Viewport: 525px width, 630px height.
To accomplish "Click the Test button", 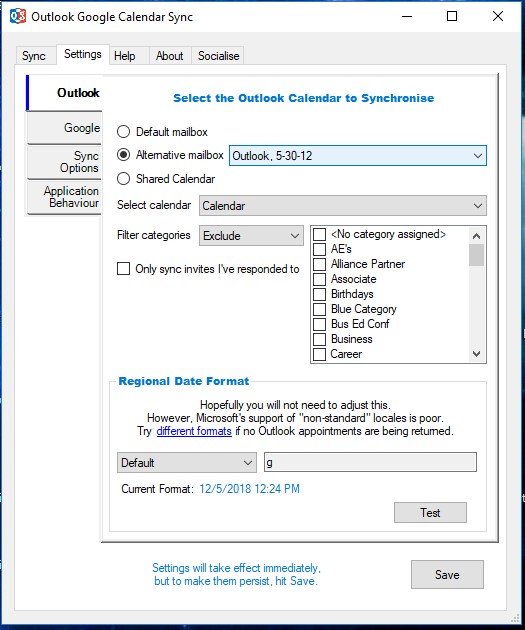I will (x=430, y=513).
